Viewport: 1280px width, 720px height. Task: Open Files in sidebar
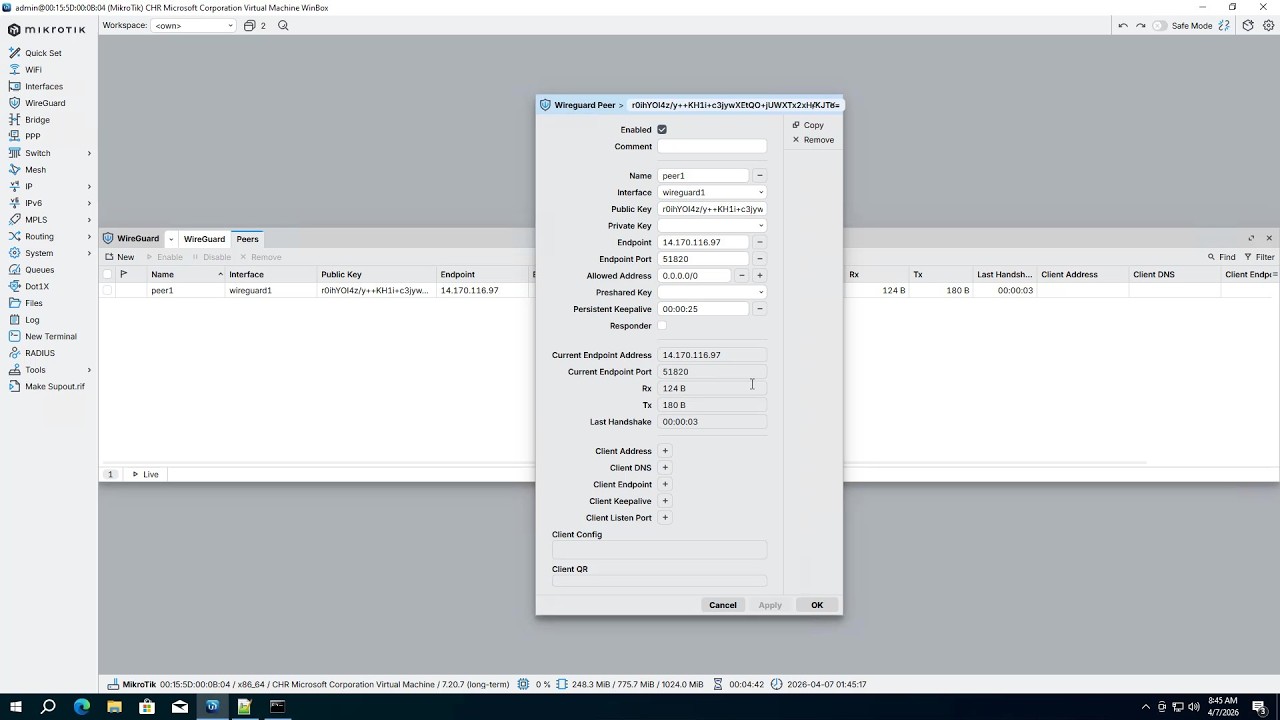point(34,303)
